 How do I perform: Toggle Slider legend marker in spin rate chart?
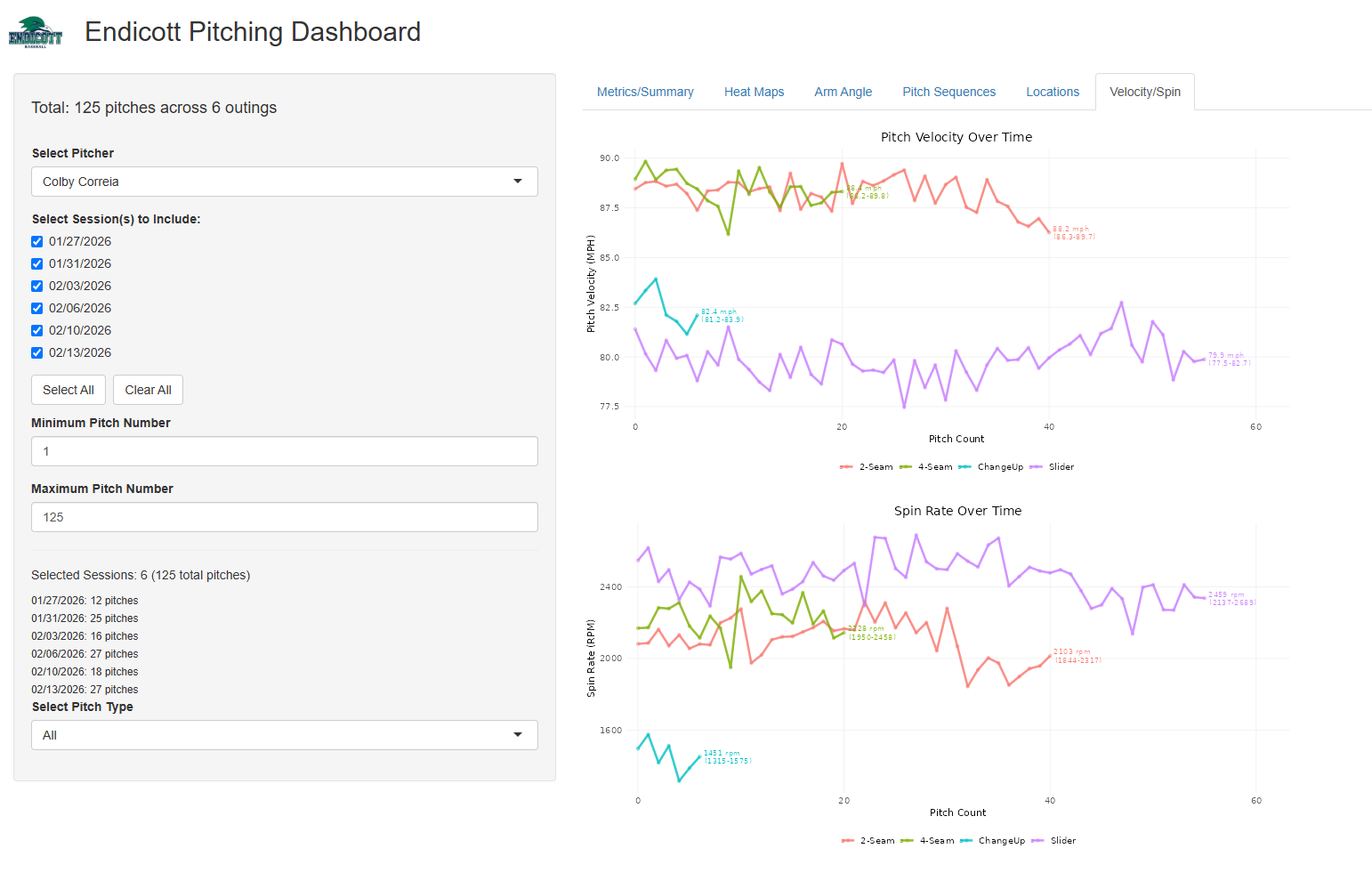(1038, 841)
